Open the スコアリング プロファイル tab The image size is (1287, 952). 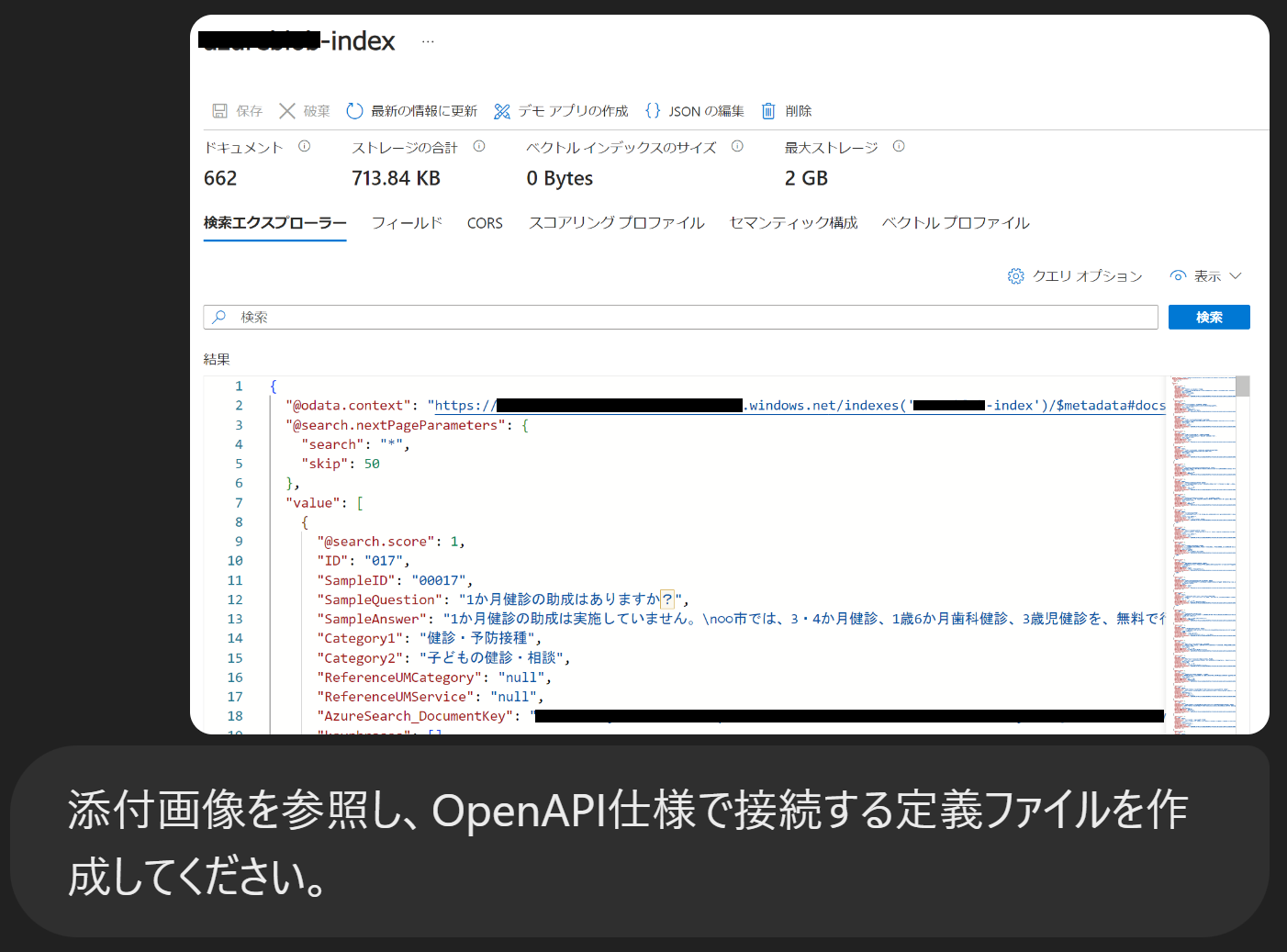pos(616,223)
